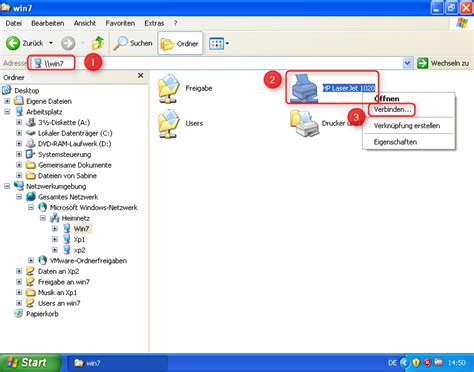
Task: Select Lokaler Datenträger (C:) drive icon
Action: click(31, 133)
